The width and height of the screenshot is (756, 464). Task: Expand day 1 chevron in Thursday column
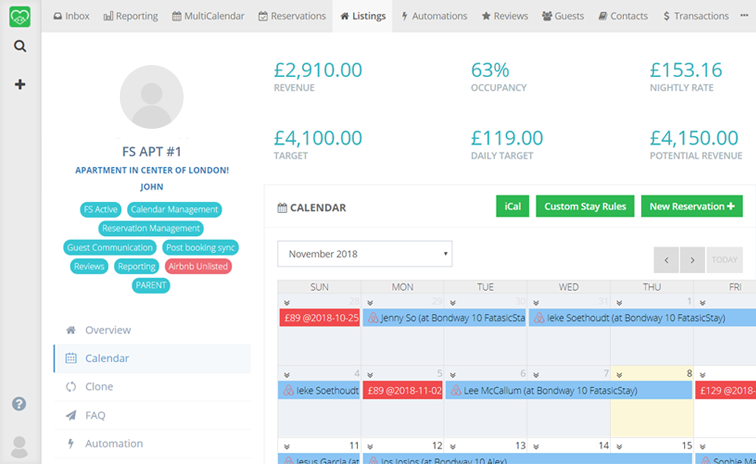click(x=619, y=303)
